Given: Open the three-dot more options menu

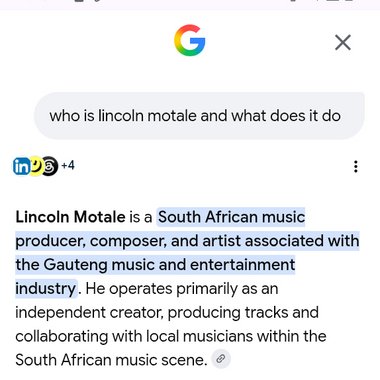Looking at the screenshot, I should tap(356, 166).
